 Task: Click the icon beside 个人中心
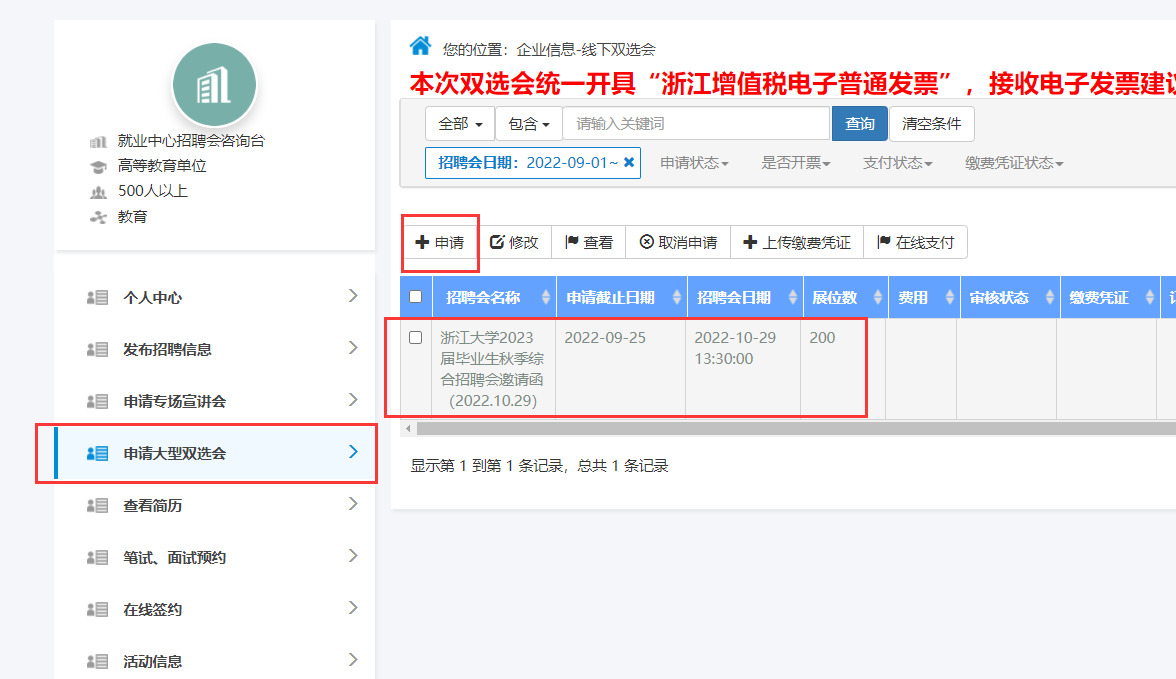[97, 297]
